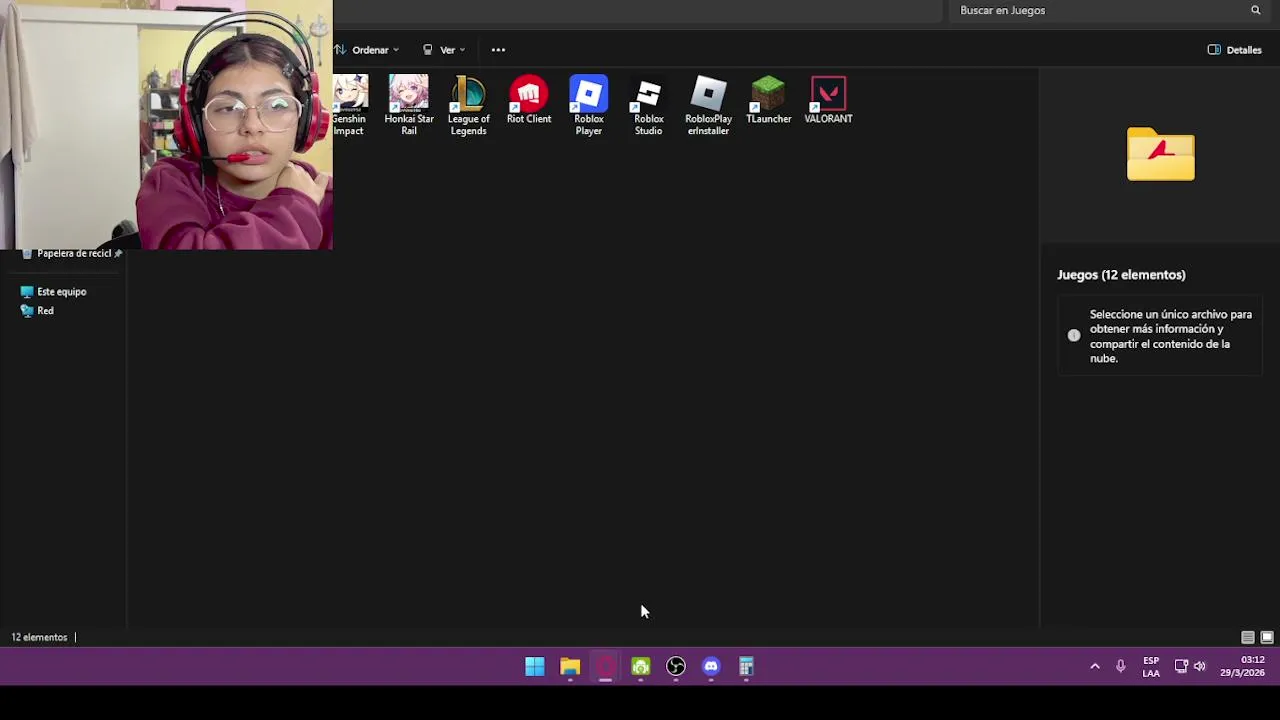
Task: Open Discord from the taskbar
Action: pos(711,667)
